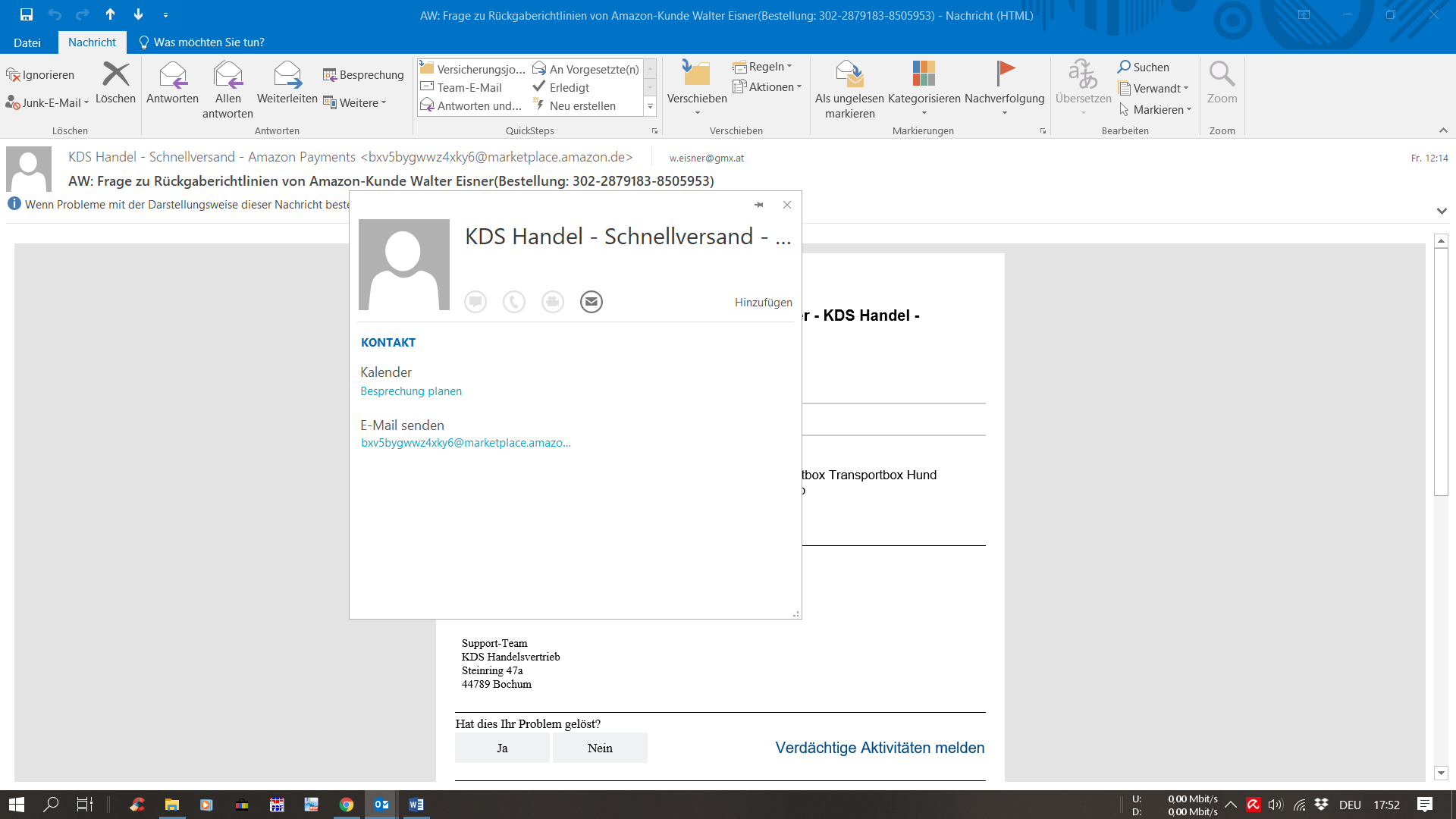Open Word from the taskbar
1456x819 pixels.
[416, 805]
